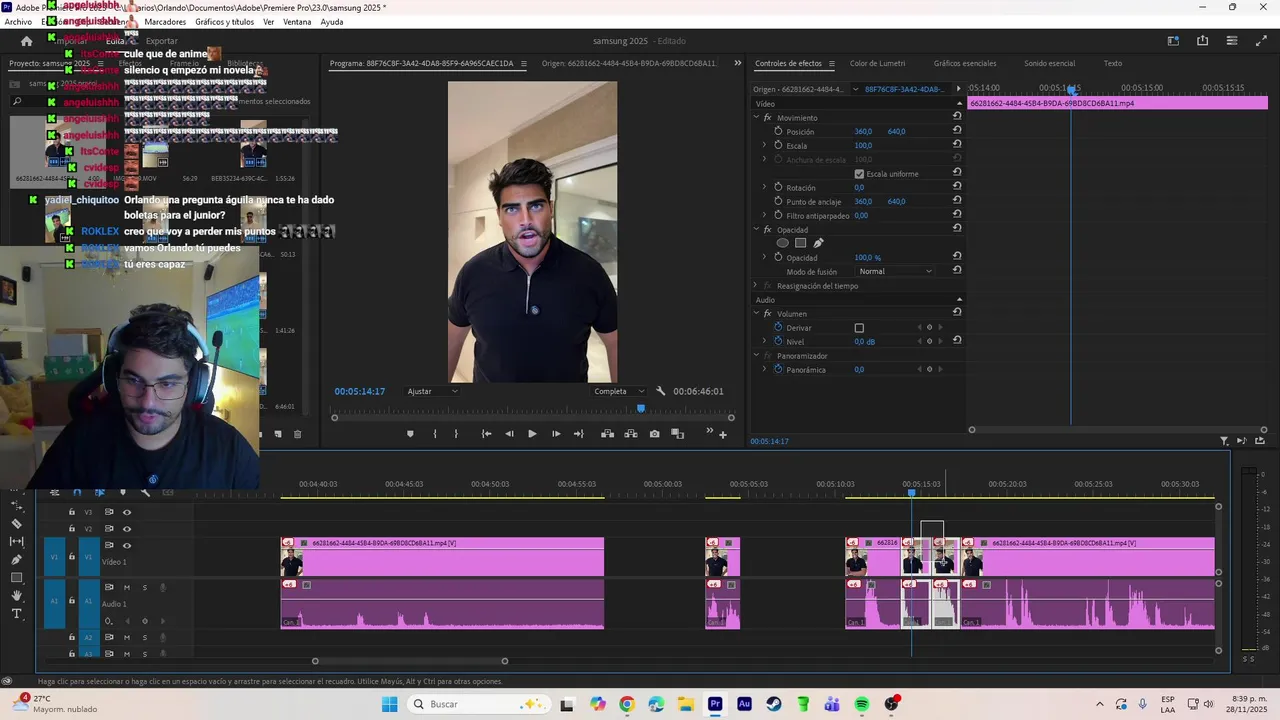
Task: Create ellipse mask under Opacidad
Action: [783, 243]
